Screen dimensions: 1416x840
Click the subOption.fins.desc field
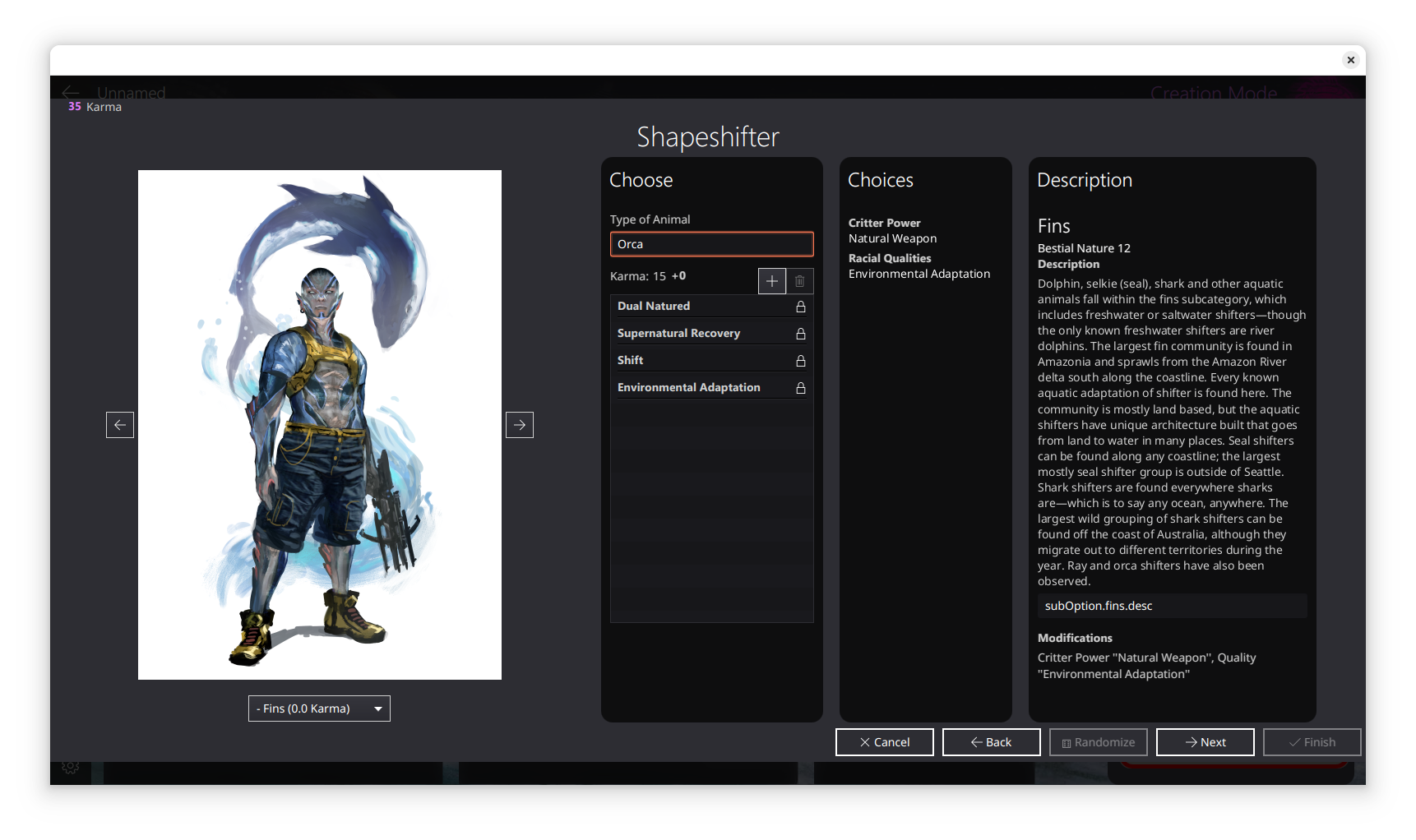1173,606
